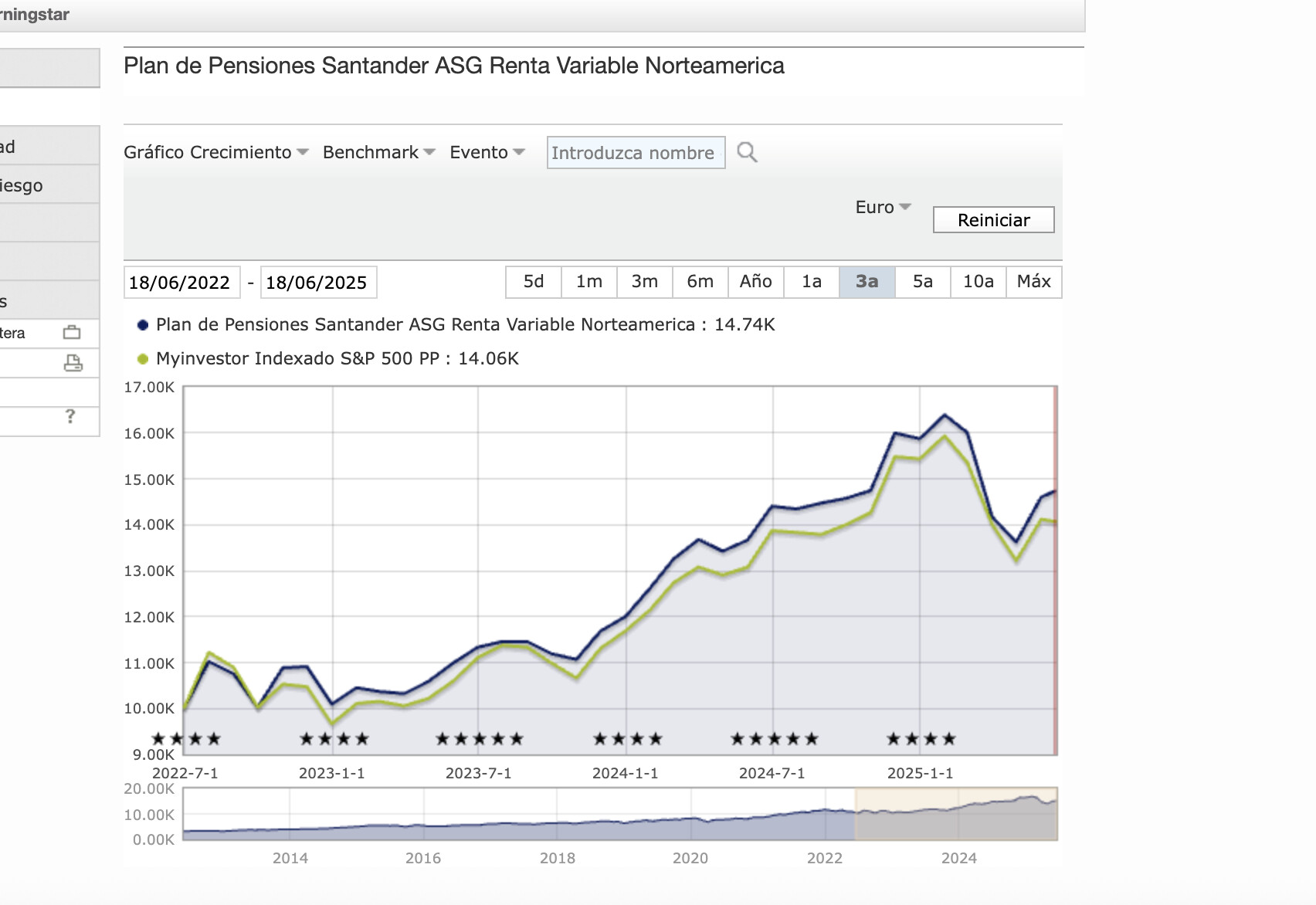Viewport: 1316px width, 905px height.
Task: Open the Evento dropdown menu
Action: point(487,152)
